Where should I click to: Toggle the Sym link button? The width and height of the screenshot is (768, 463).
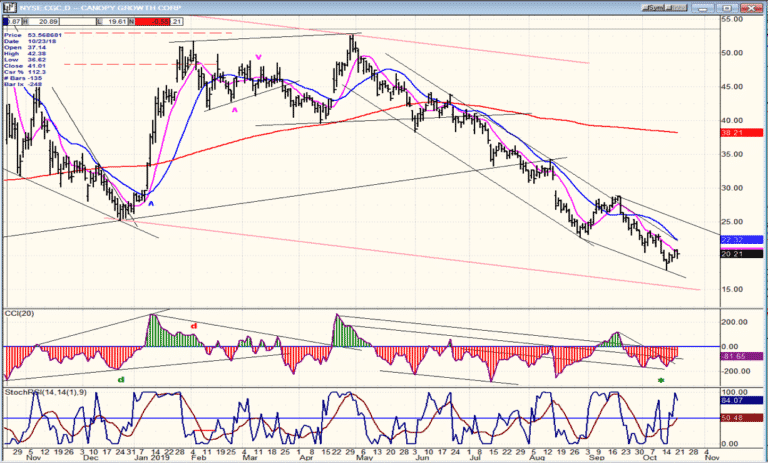point(654,8)
